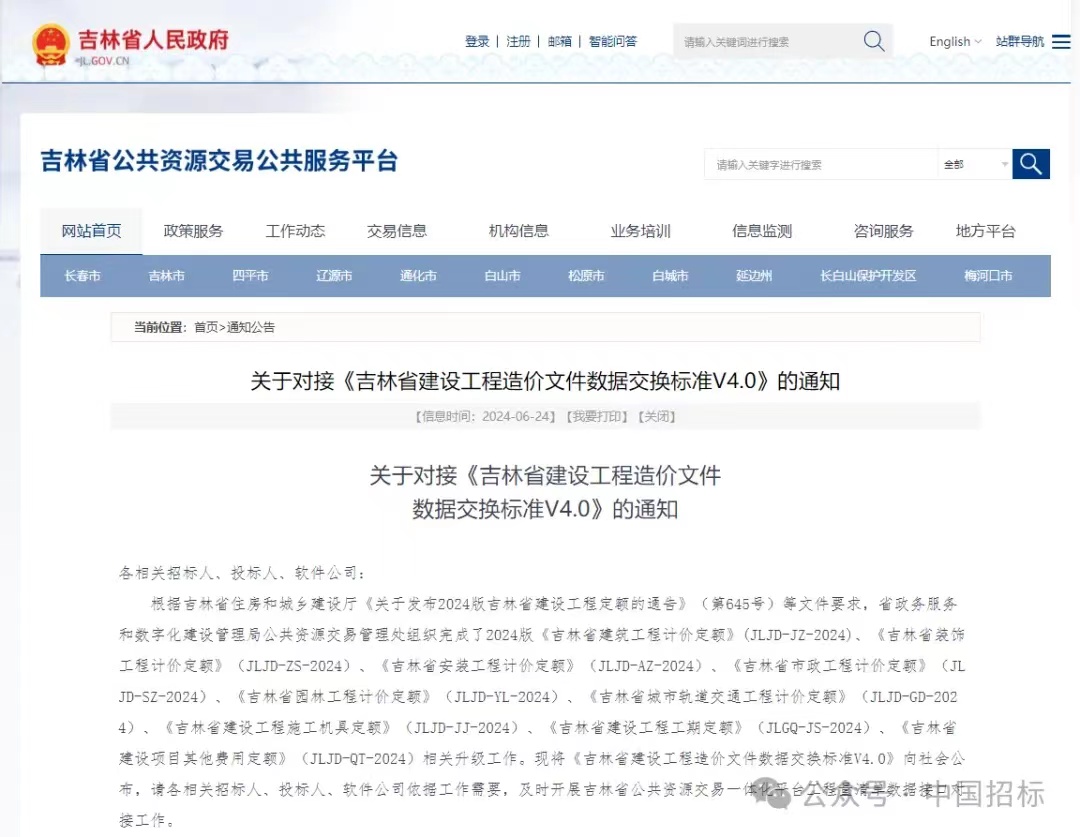Select 白城市 in the city bar
Viewport: 1080px width, 837px height.
pyautogui.click(x=670, y=276)
